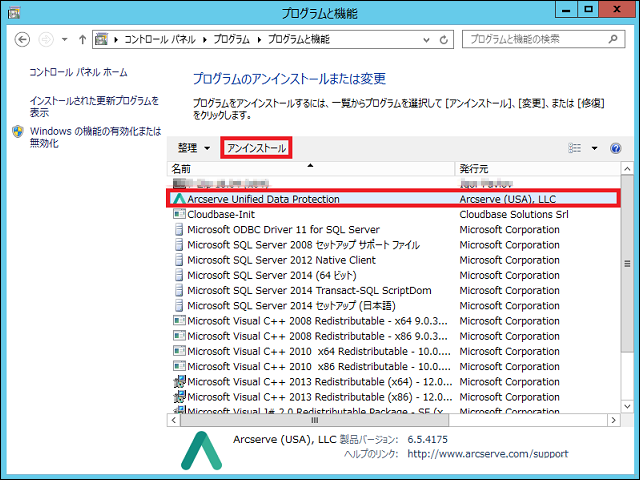The height and width of the screenshot is (480, 640).
Task: Select Microsoft SQL Server 2008 セットアップ サポート ファイル
Action: click(303, 244)
